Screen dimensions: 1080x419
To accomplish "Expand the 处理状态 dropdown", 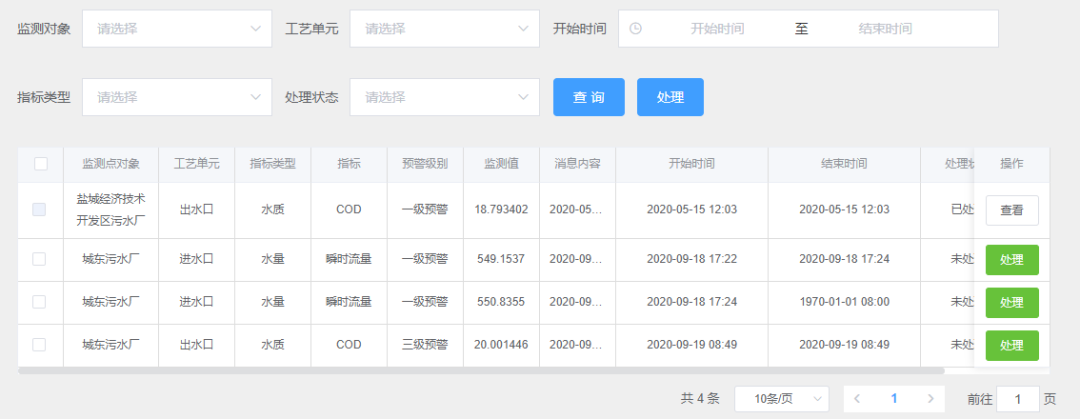I will coord(444,97).
